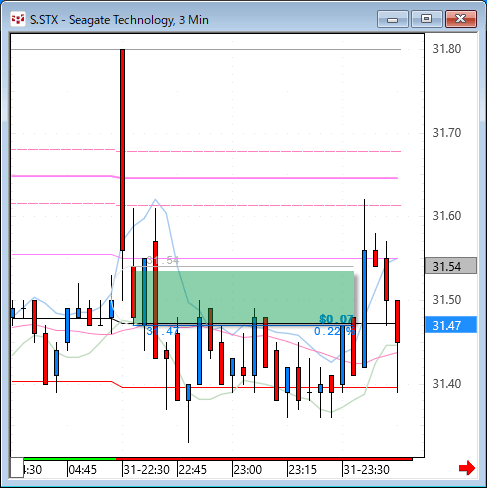Maximize the S.STX chart window
This screenshot has height=488, width=487.
tap(427, 19)
